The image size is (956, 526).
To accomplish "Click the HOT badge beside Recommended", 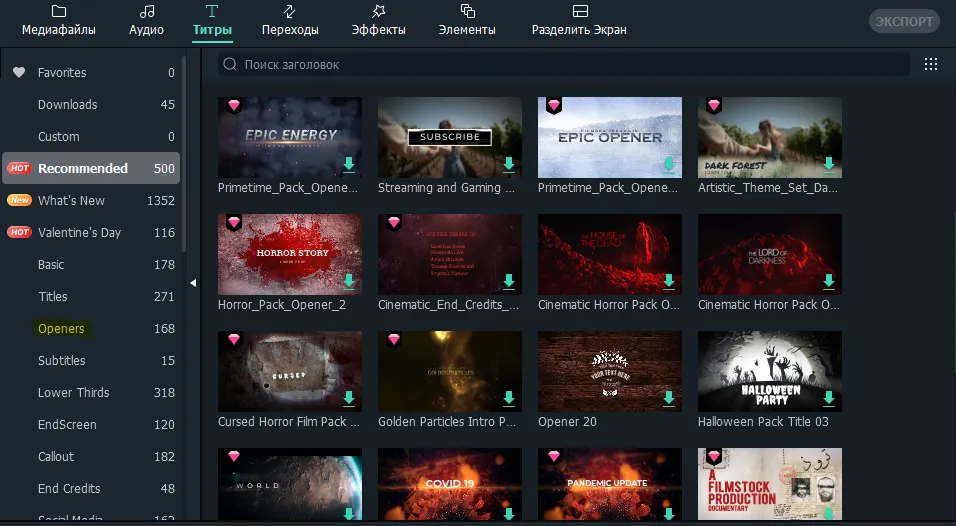I will (20, 168).
